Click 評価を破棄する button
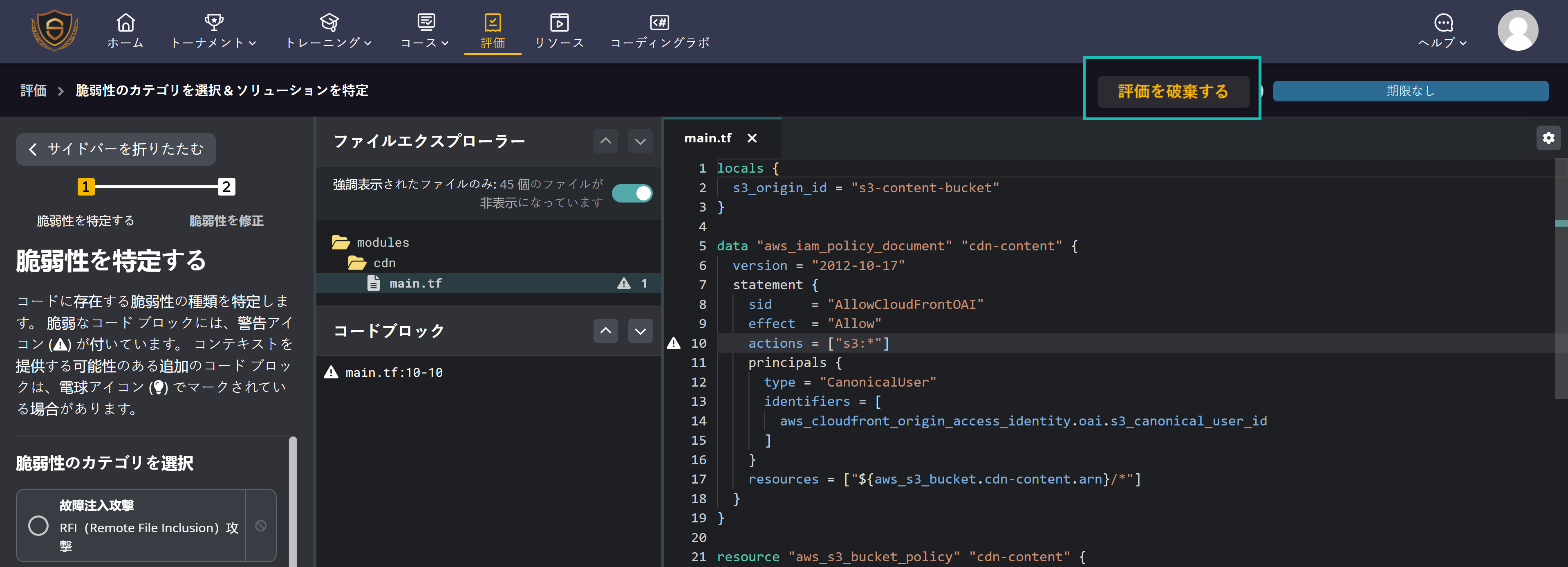Screen dimensions: 1568x567 click(1173, 91)
